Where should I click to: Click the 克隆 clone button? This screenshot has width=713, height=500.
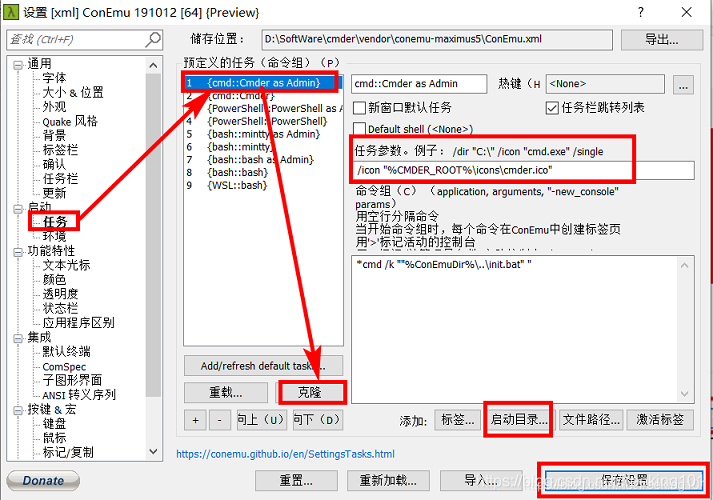[310, 392]
